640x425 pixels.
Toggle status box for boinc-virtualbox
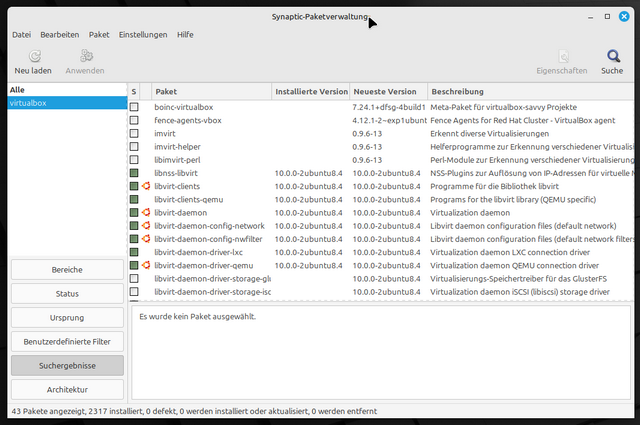click(x=134, y=107)
